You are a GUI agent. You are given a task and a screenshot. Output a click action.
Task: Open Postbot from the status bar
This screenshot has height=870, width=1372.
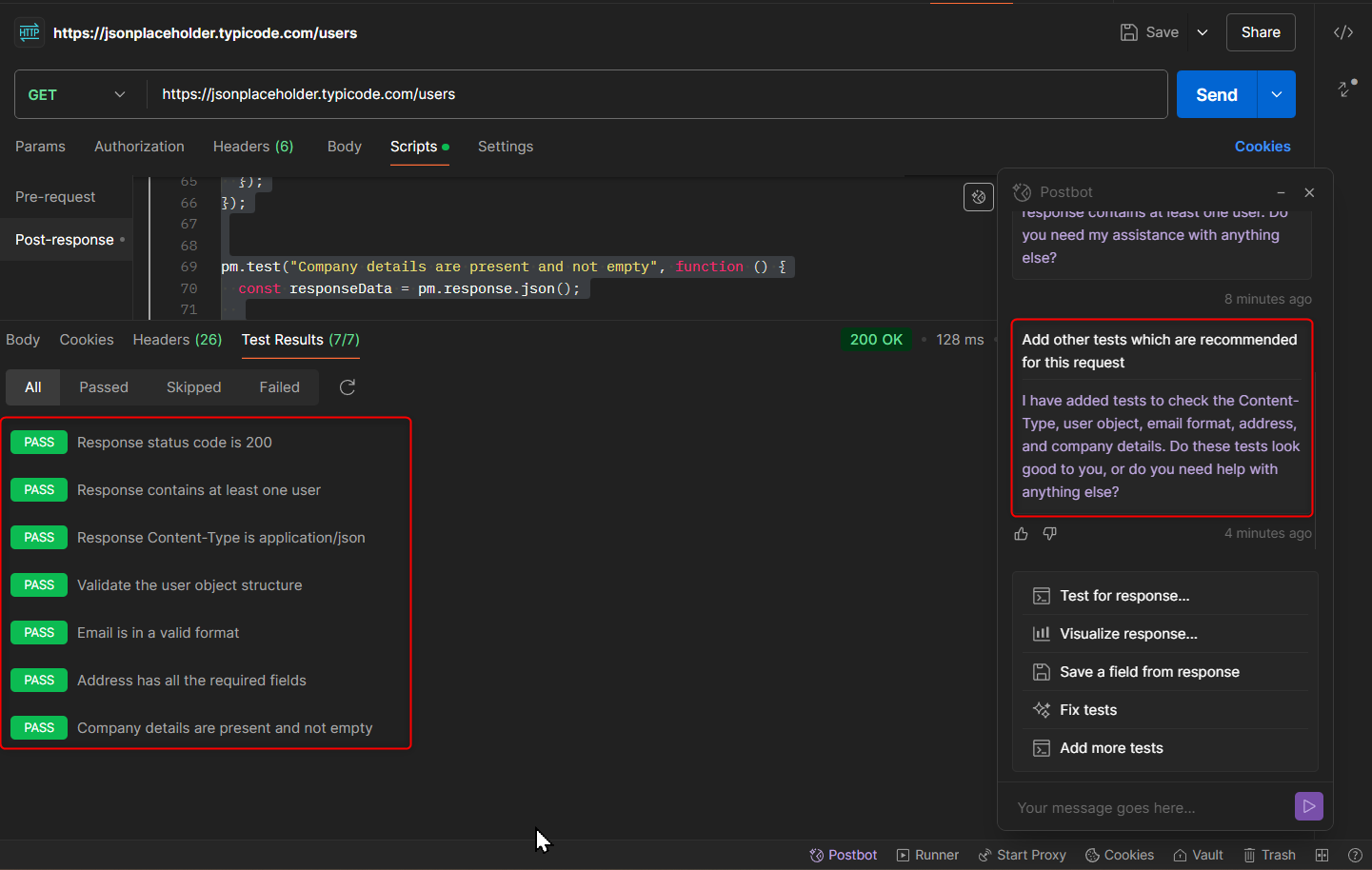click(843, 855)
